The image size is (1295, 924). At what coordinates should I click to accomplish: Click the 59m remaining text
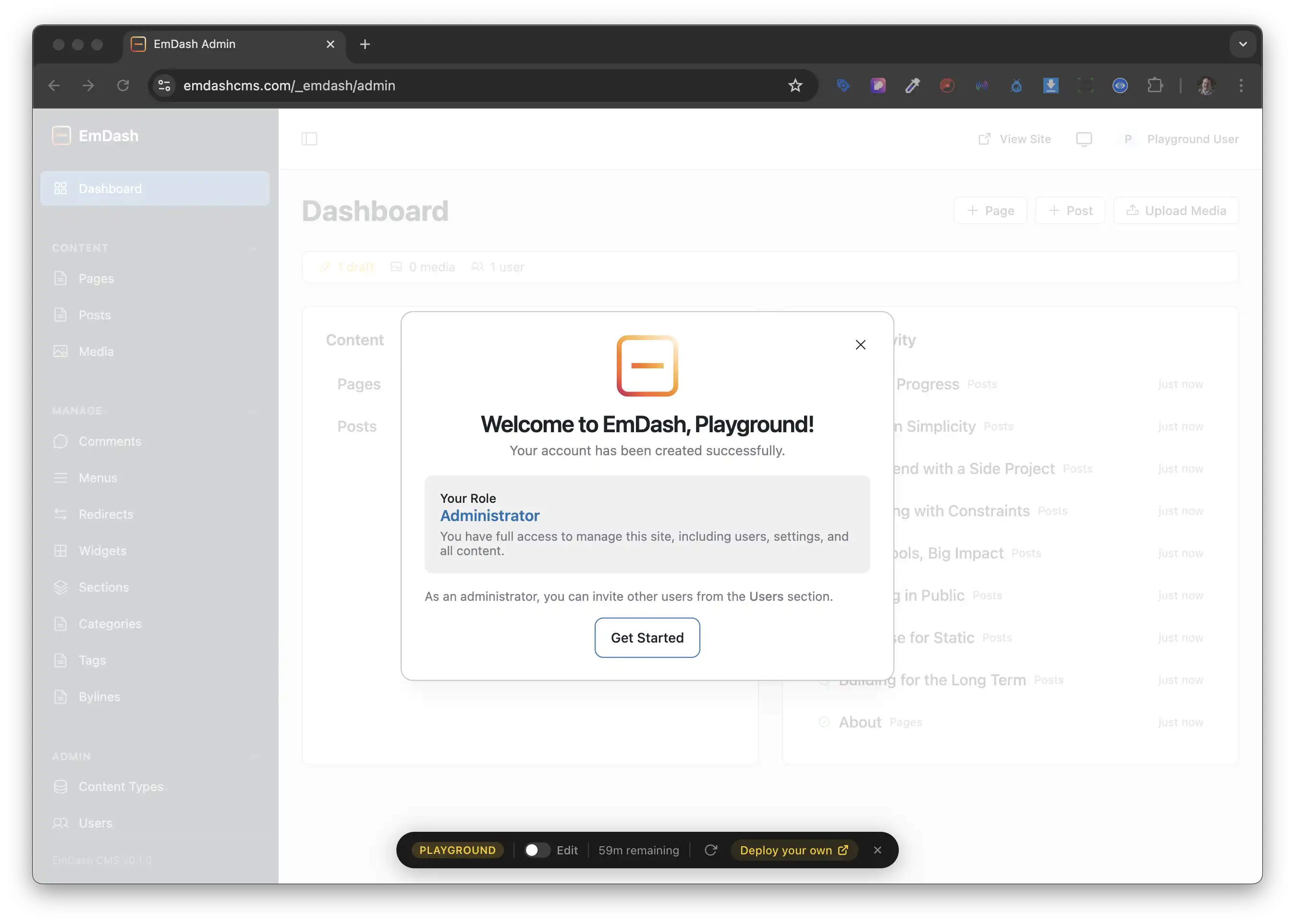point(638,850)
